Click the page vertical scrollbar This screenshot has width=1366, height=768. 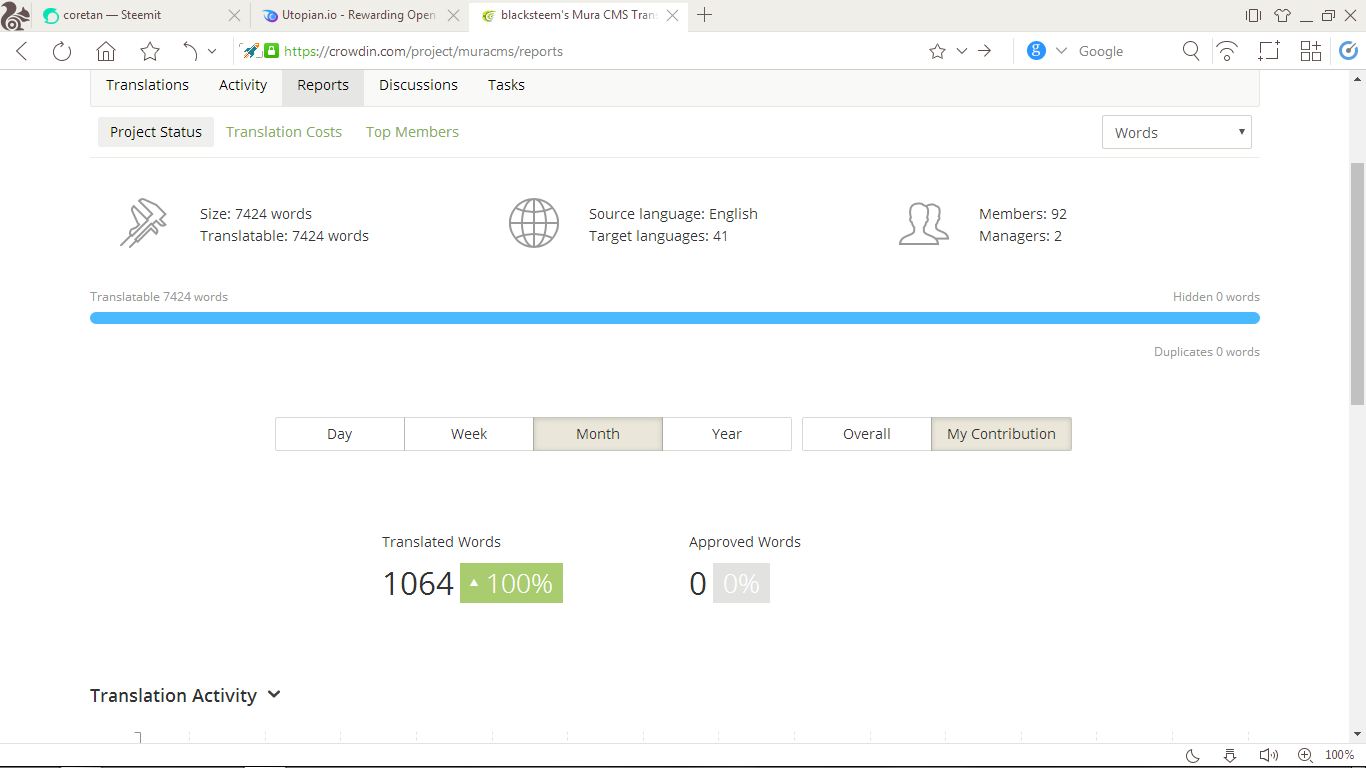[x=1357, y=283]
